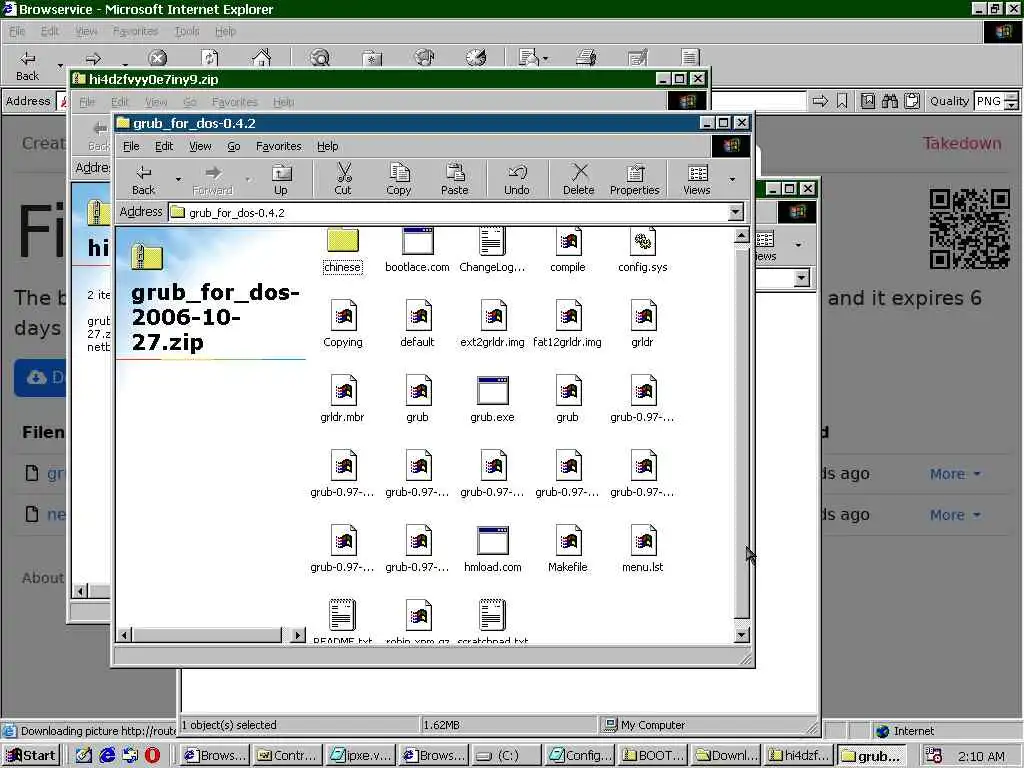Click Back in the grub_for_dos window toolbar

(x=144, y=180)
